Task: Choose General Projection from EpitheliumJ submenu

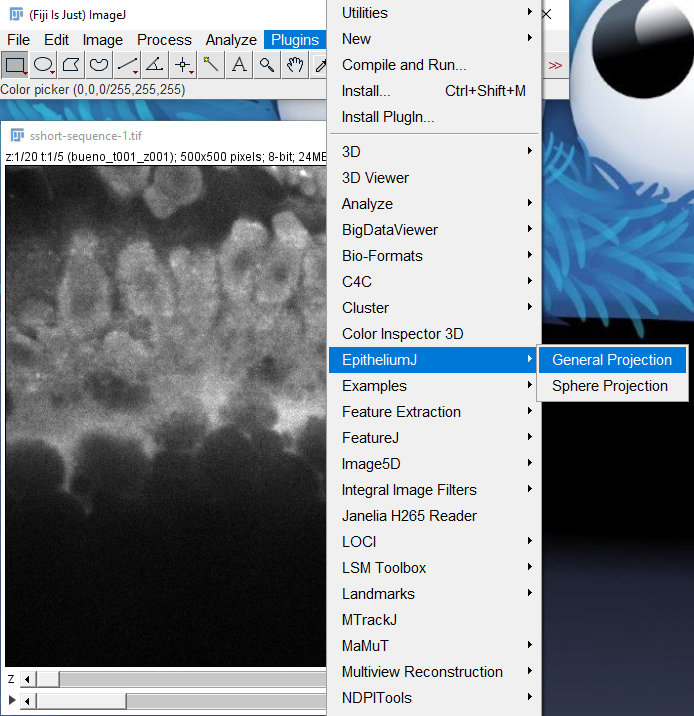Action: tap(612, 360)
